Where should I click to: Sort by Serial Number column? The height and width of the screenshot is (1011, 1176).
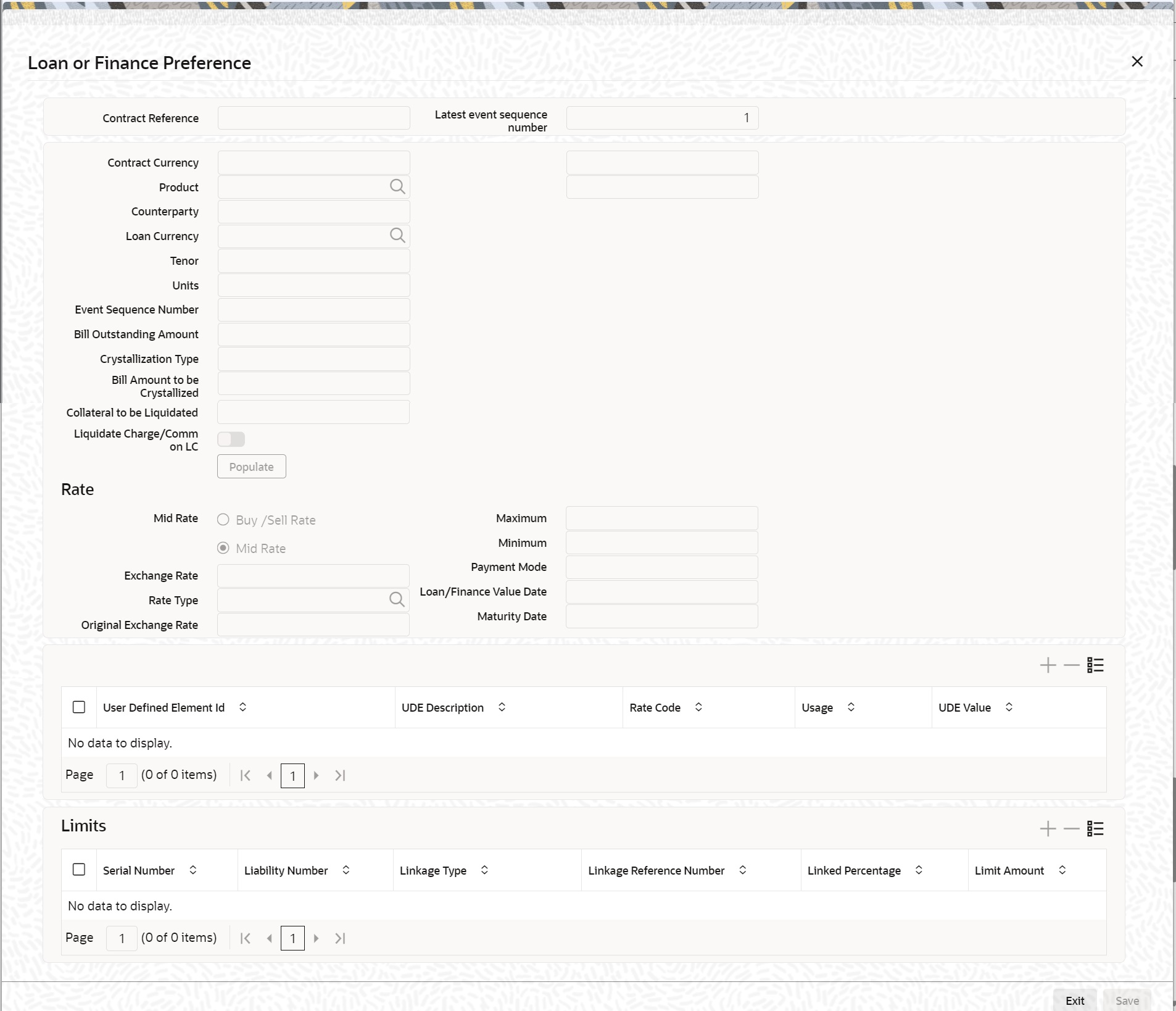coord(193,870)
